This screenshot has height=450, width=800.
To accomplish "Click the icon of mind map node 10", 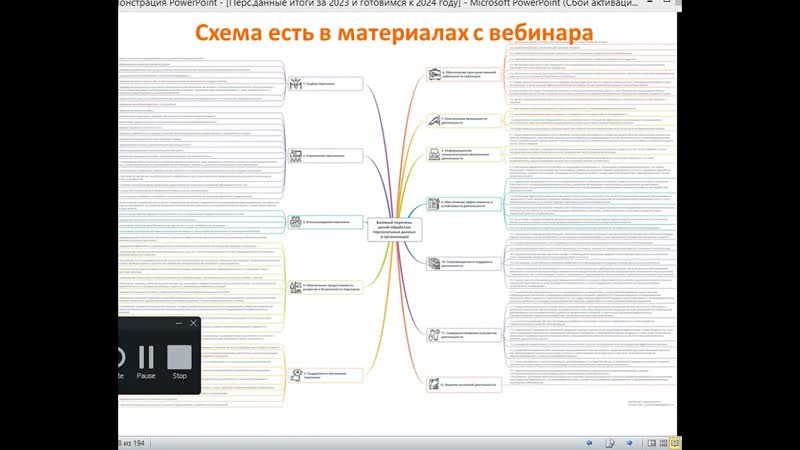I will pos(434,263).
